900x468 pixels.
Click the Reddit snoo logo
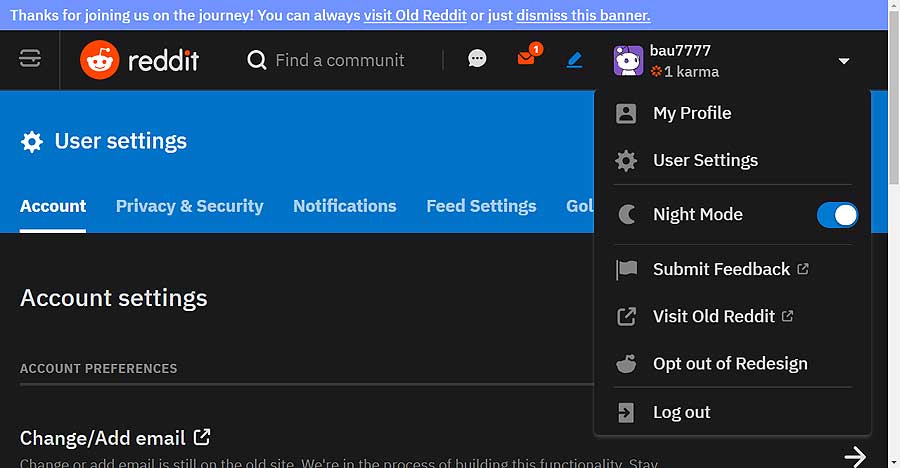coord(100,60)
